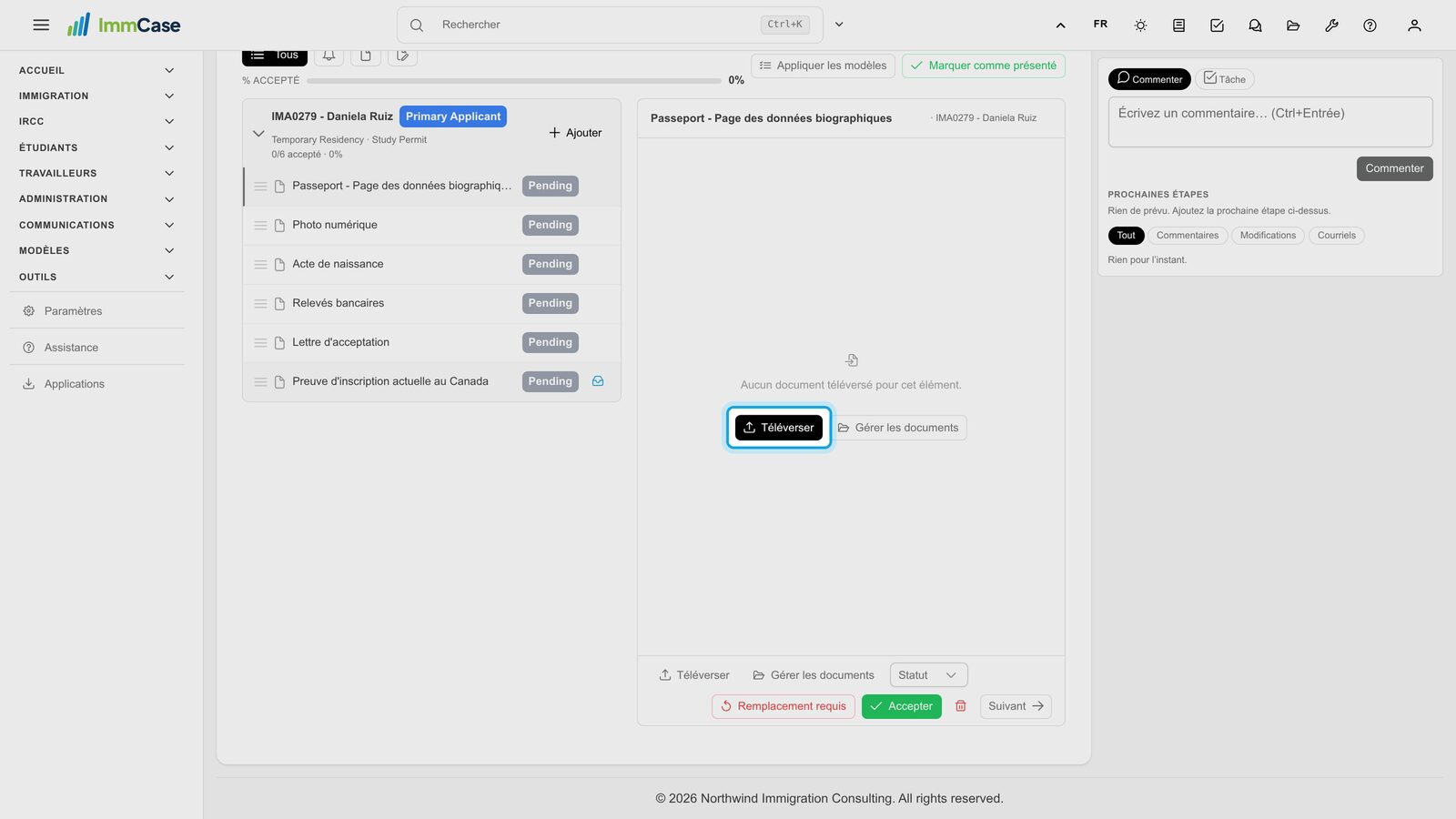Click the collapse caret in header bar
1456x819 pixels.
(1060, 25)
